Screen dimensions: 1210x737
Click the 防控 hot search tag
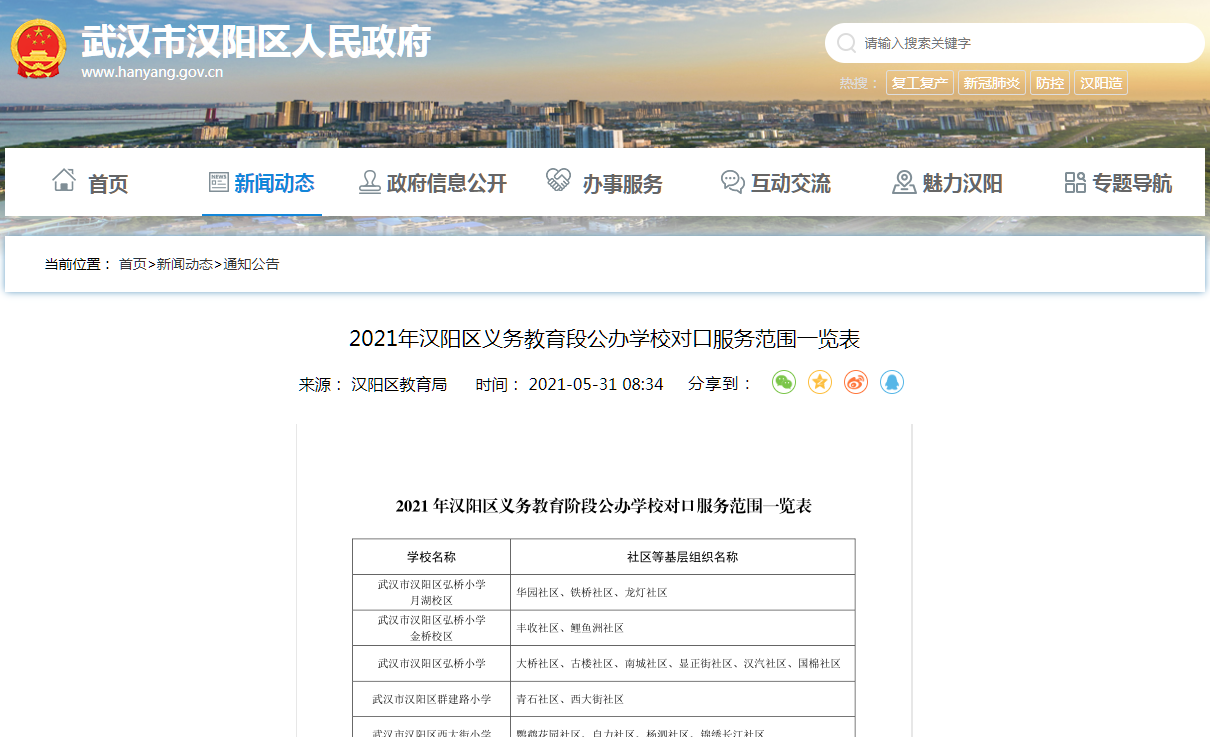click(x=1050, y=82)
